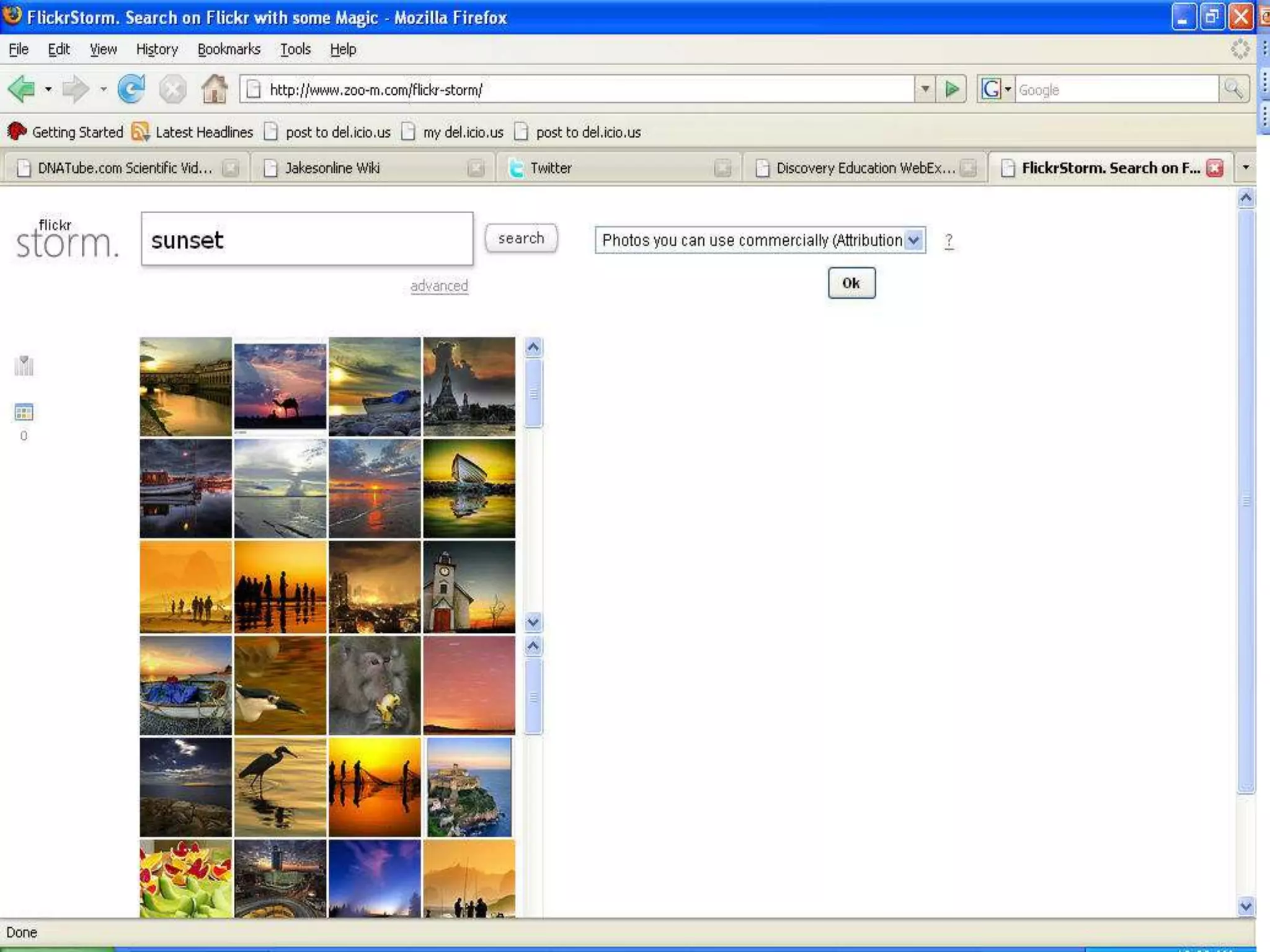Click the lower thumbnail pane scrollbar handle
Screen dimensions: 1270x952
coord(533,697)
